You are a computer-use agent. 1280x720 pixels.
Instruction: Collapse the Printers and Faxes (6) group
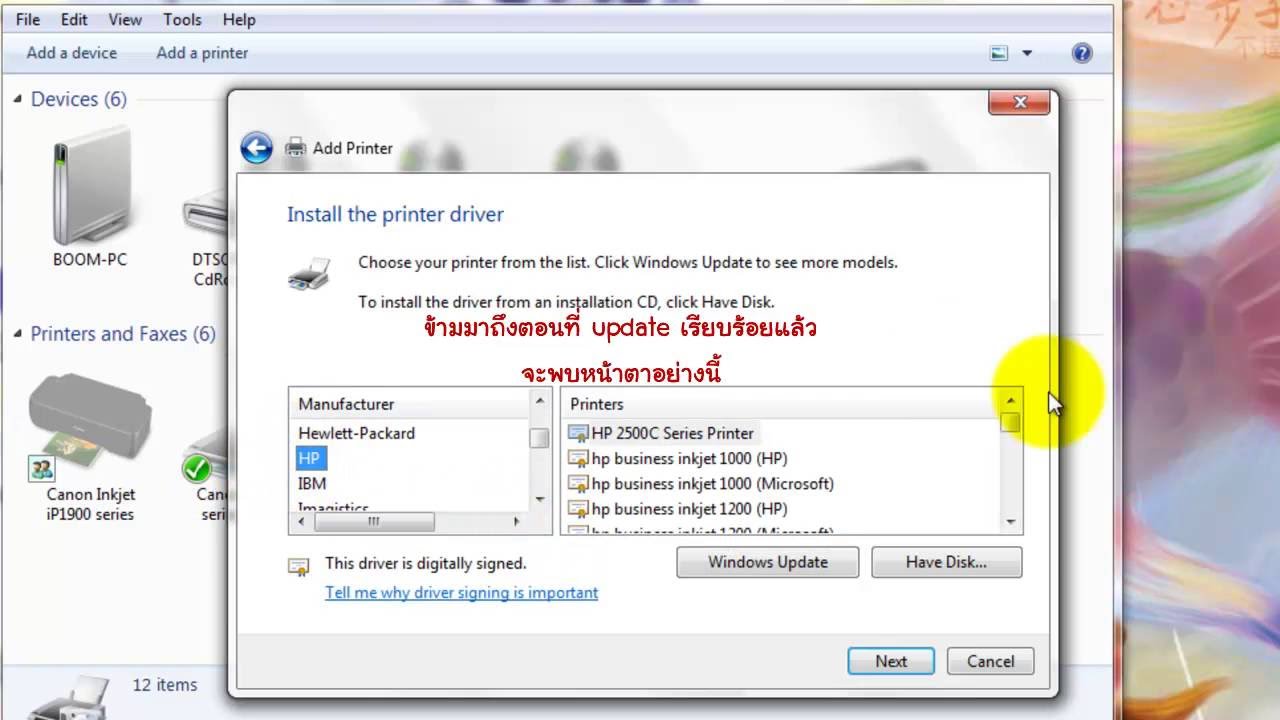click(x=18, y=334)
